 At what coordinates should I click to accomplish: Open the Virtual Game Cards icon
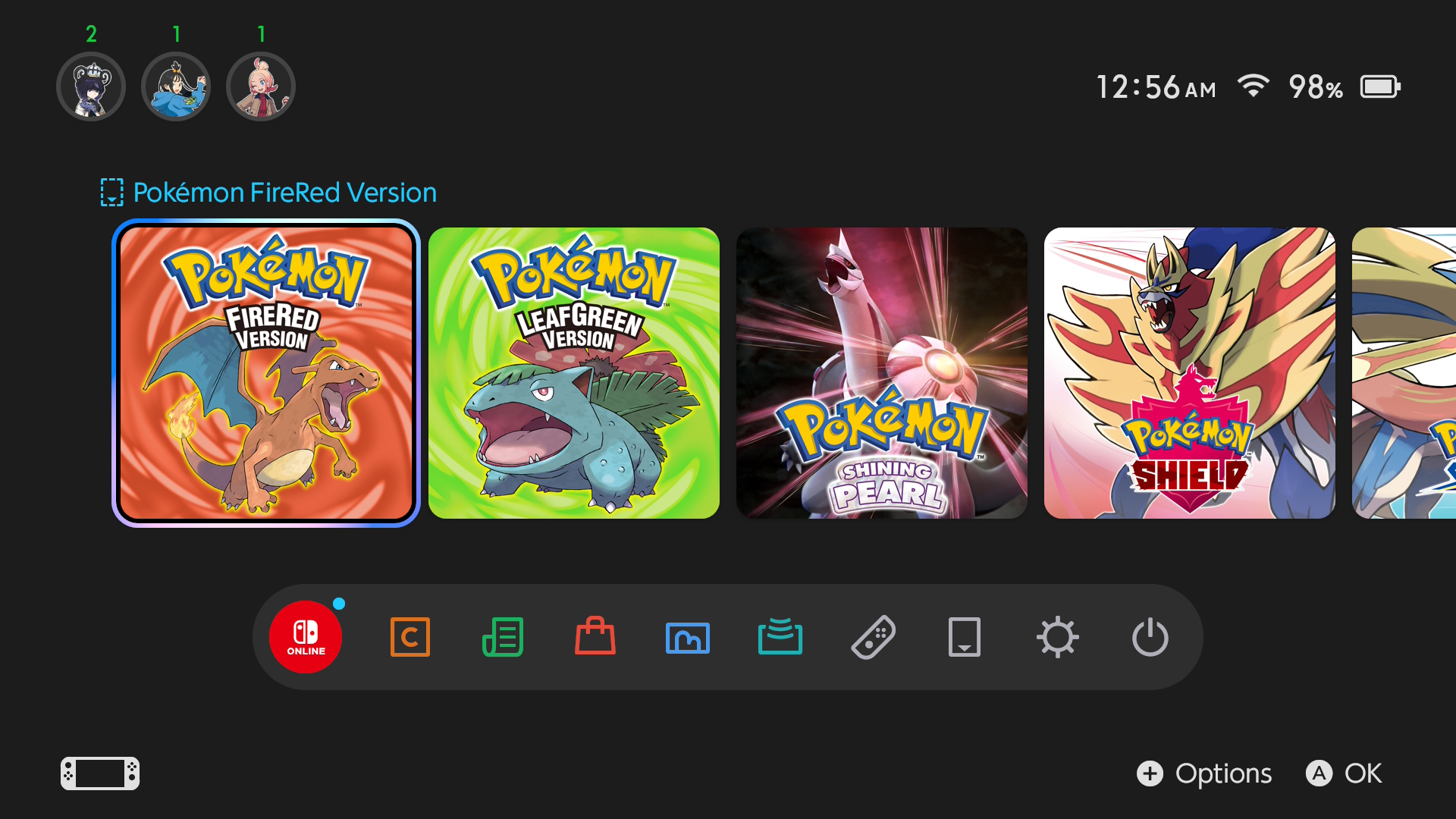965,637
